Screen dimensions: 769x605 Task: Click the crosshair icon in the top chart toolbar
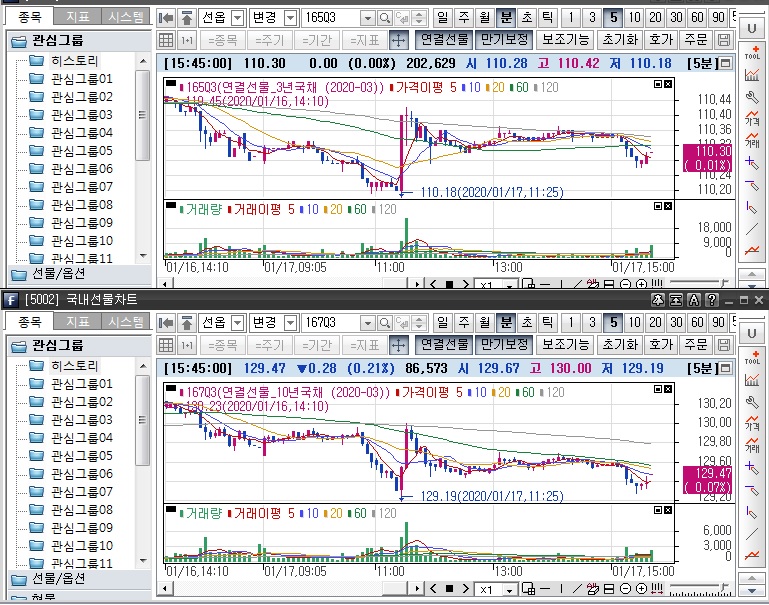[397, 40]
